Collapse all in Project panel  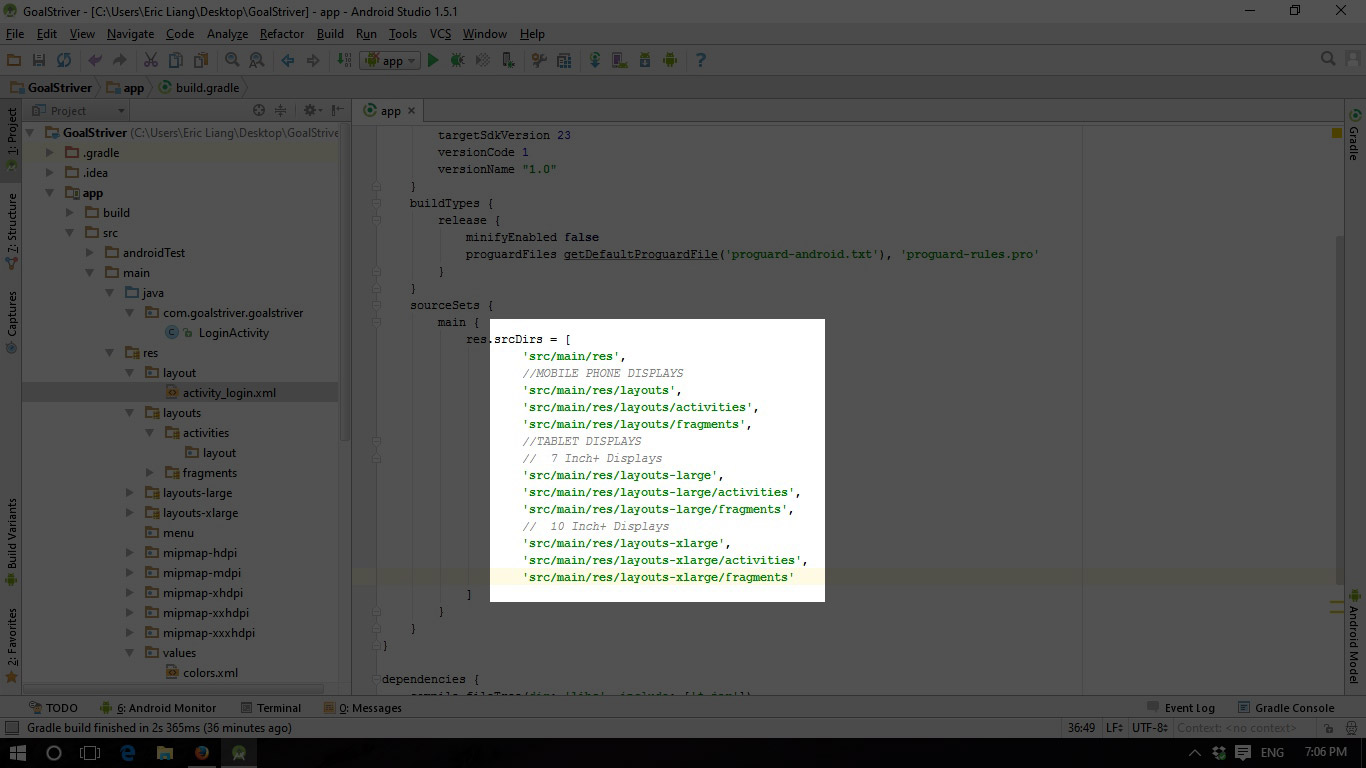click(281, 110)
